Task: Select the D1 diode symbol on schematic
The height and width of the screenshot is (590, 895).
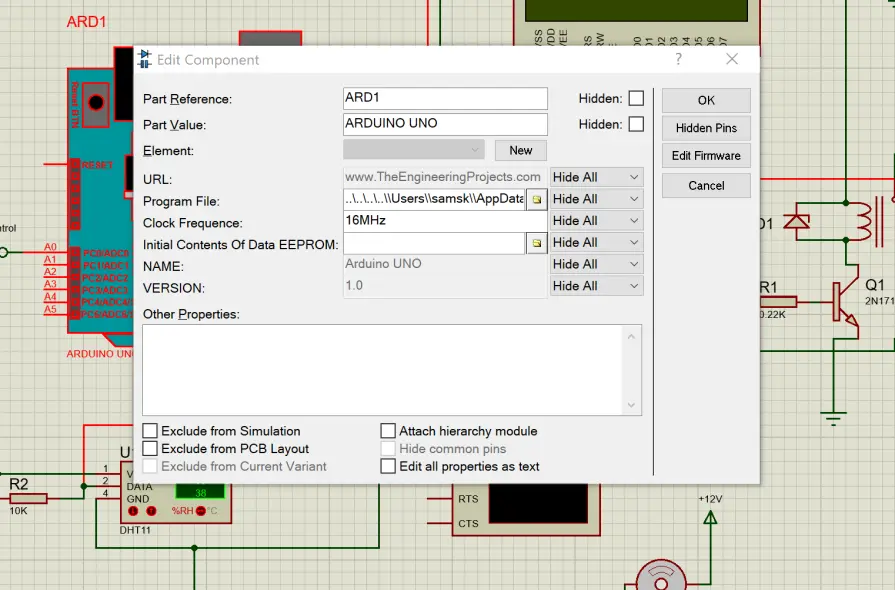Action: [x=797, y=221]
